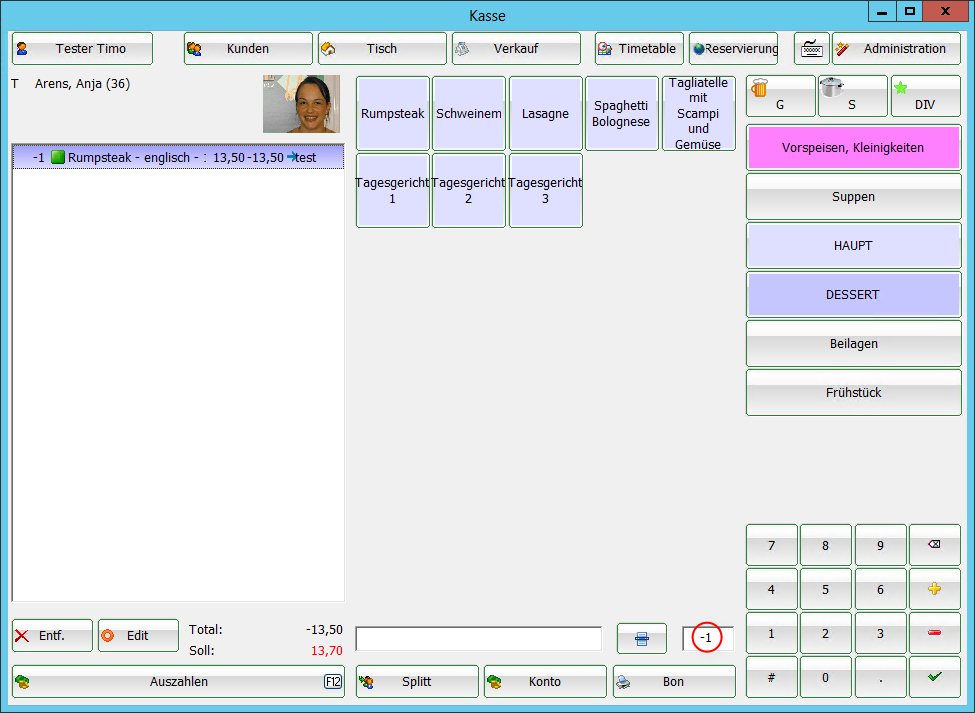Select the pink Vorspeisen, Kleinigkeiten category

tap(853, 148)
